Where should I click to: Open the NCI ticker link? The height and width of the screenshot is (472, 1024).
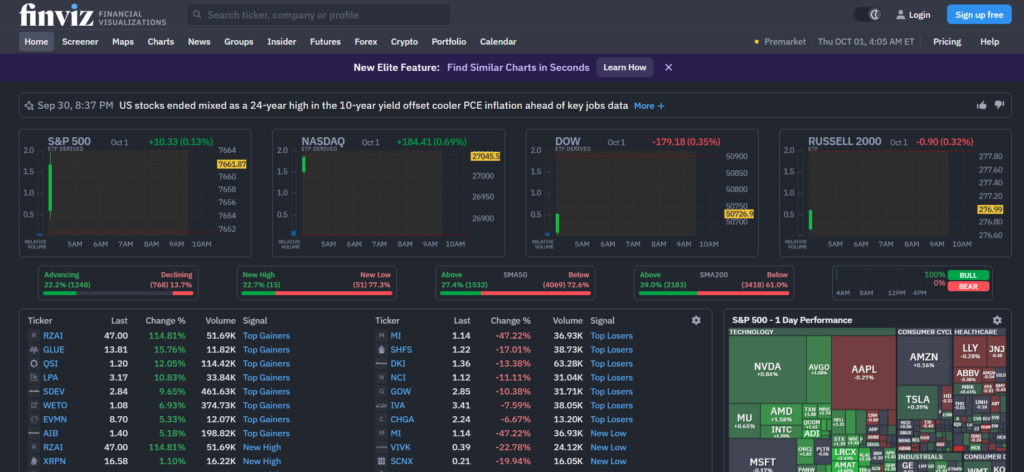tap(398, 377)
